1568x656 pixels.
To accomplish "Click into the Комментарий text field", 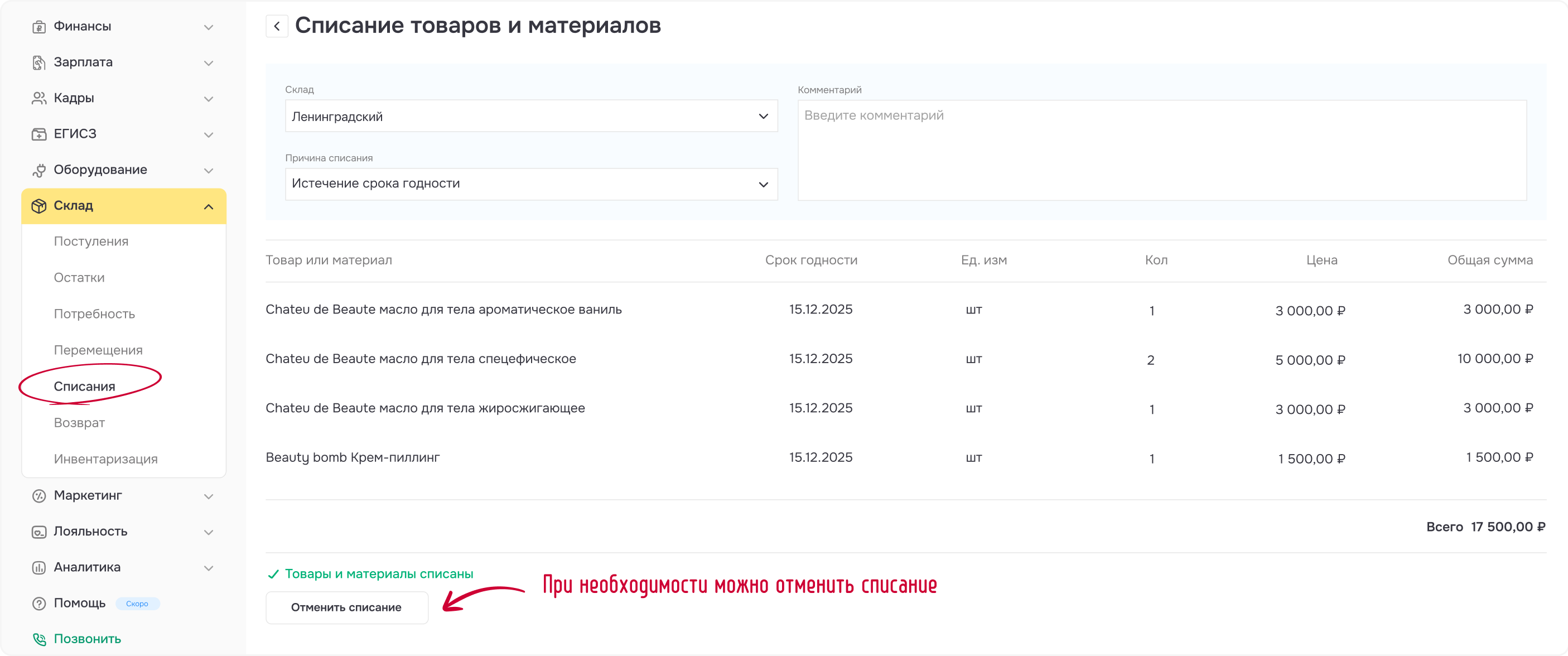I will 1162,150.
